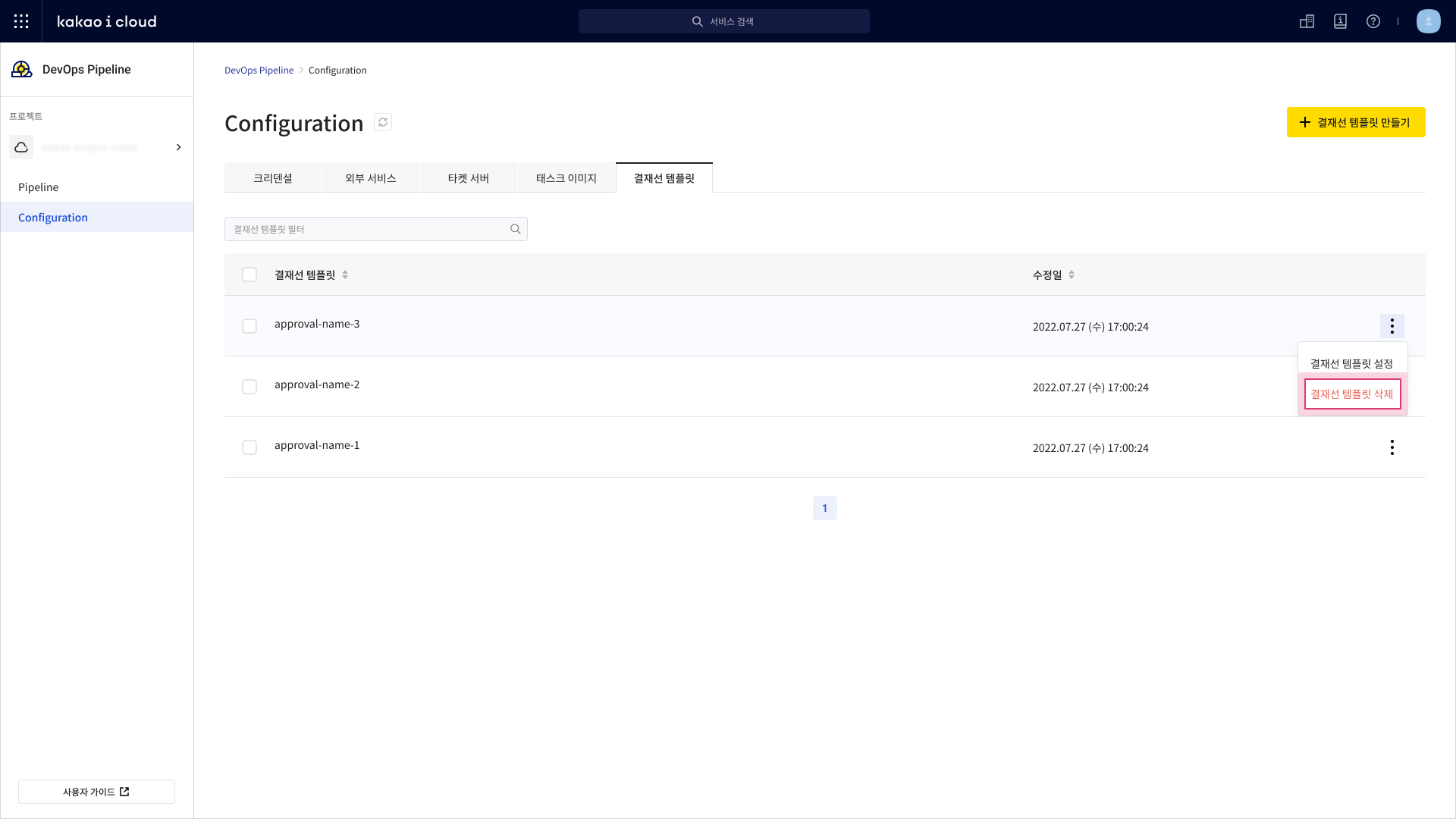
Task: Choose 결재선 템플릿 삭제 menu item
Action: pyautogui.click(x=1352, y=394)
